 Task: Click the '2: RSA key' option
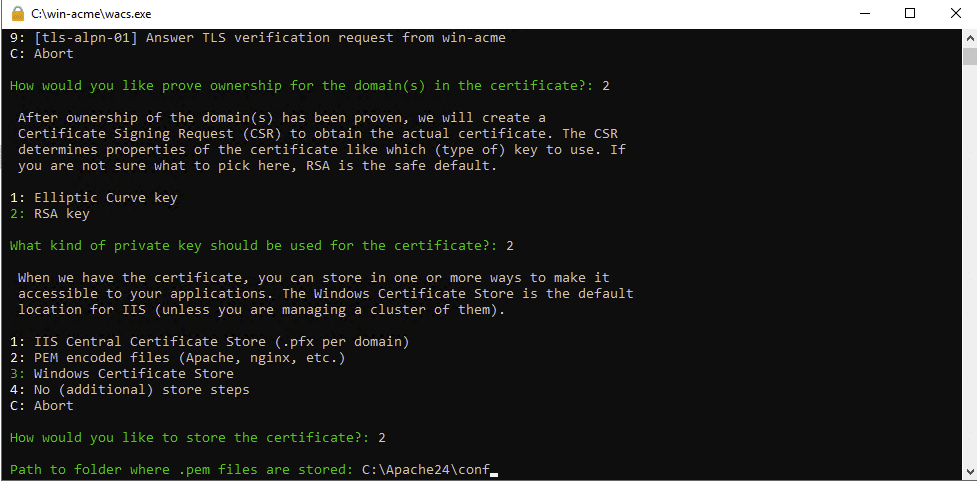click(x=50, y=214)
